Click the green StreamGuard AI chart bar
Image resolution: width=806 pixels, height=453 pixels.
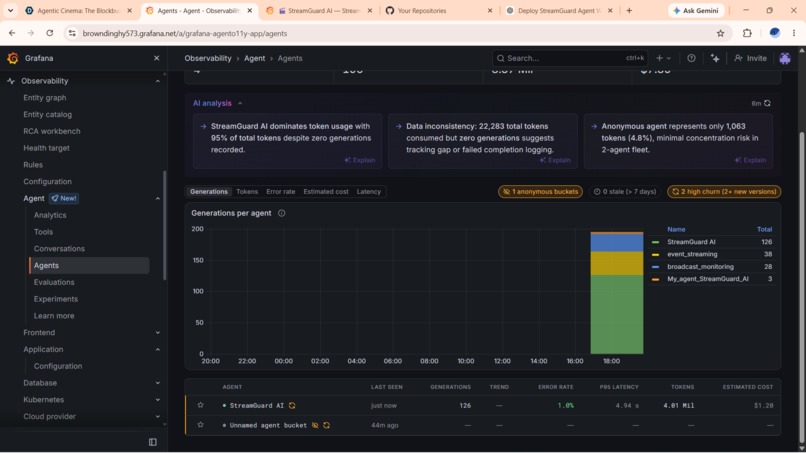[616, 314]
